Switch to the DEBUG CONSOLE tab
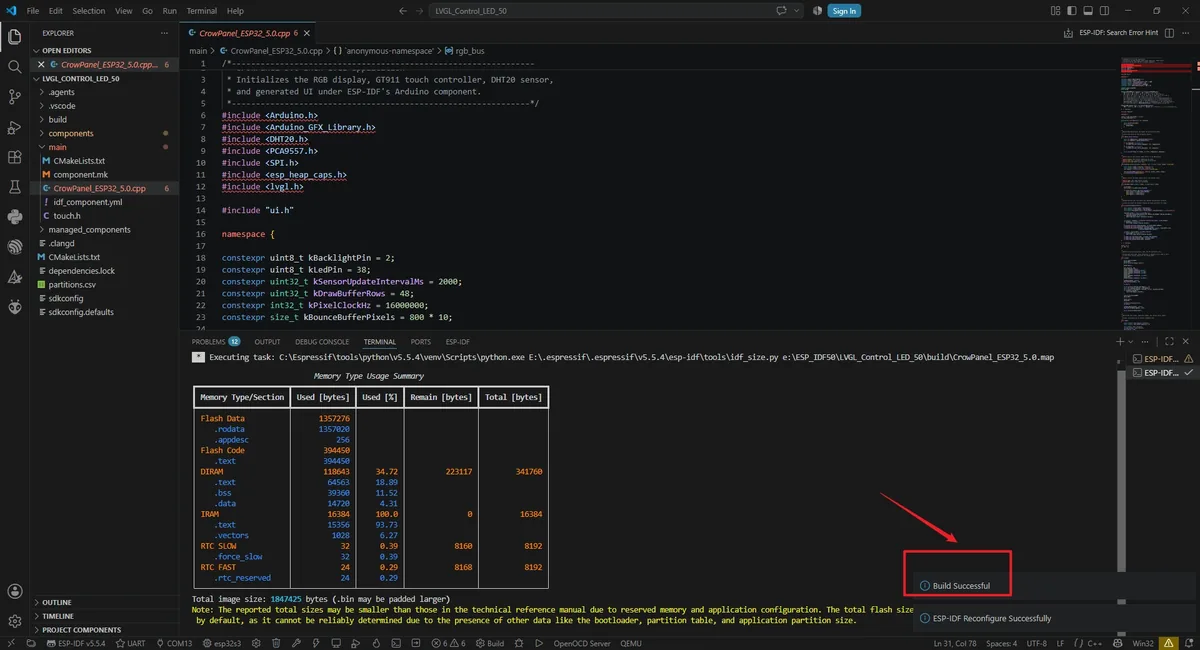The height and width of the screenshot is (650, 1200). click(322, 342)
